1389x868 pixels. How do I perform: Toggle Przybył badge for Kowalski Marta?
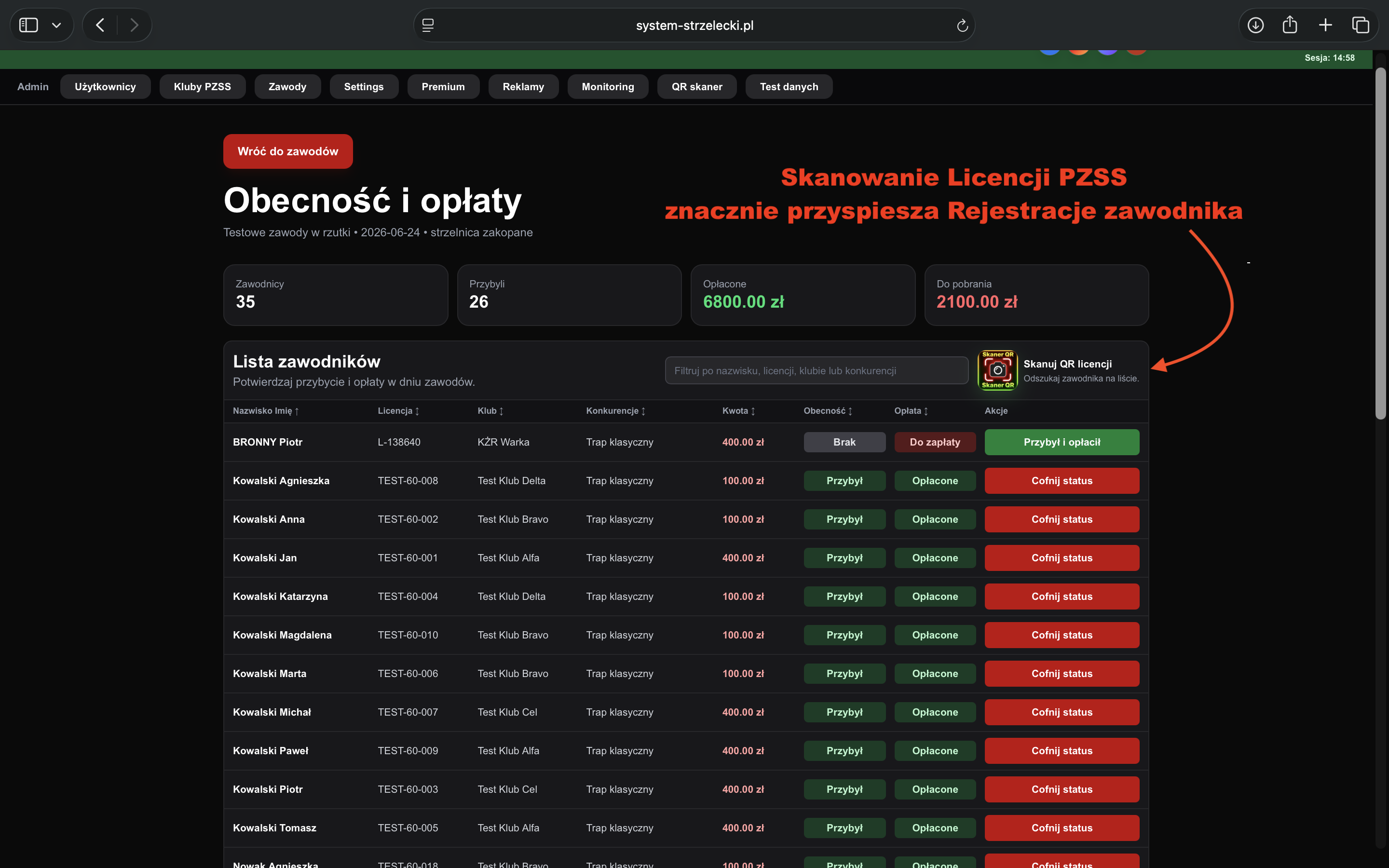[844, 673]
